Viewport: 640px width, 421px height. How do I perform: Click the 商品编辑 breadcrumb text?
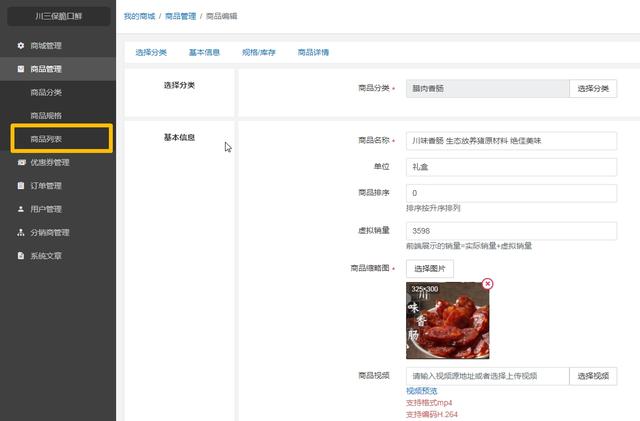[x=222, y=16]
